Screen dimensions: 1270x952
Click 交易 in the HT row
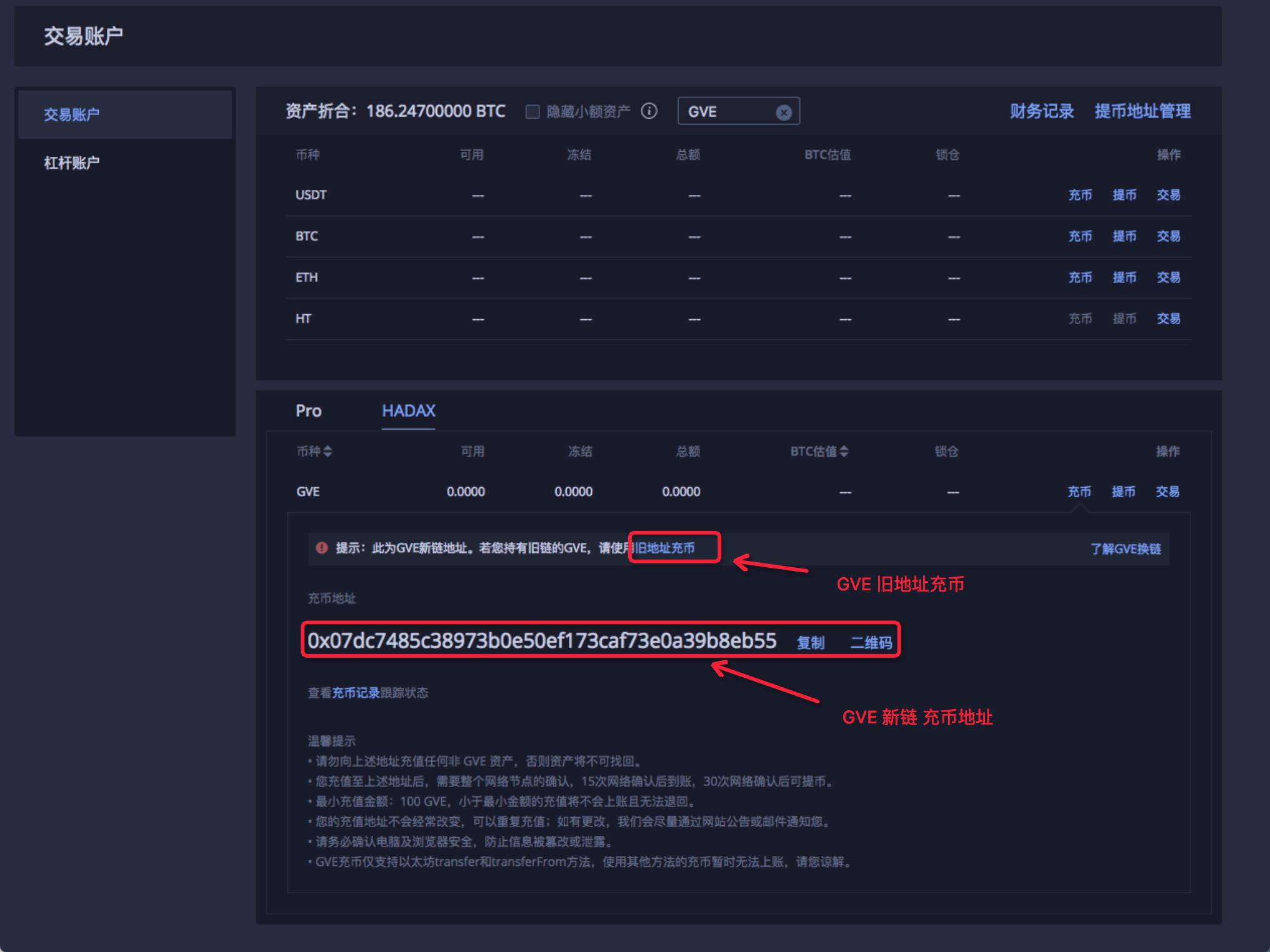tap(1168, 319)
